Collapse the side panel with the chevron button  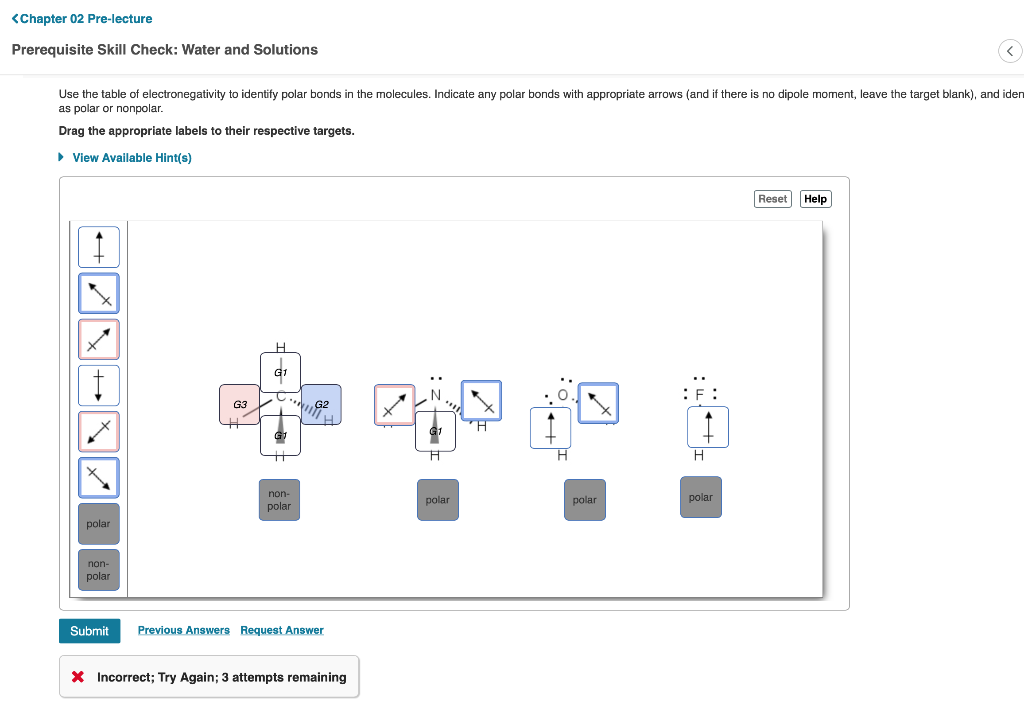[1010, 51]
